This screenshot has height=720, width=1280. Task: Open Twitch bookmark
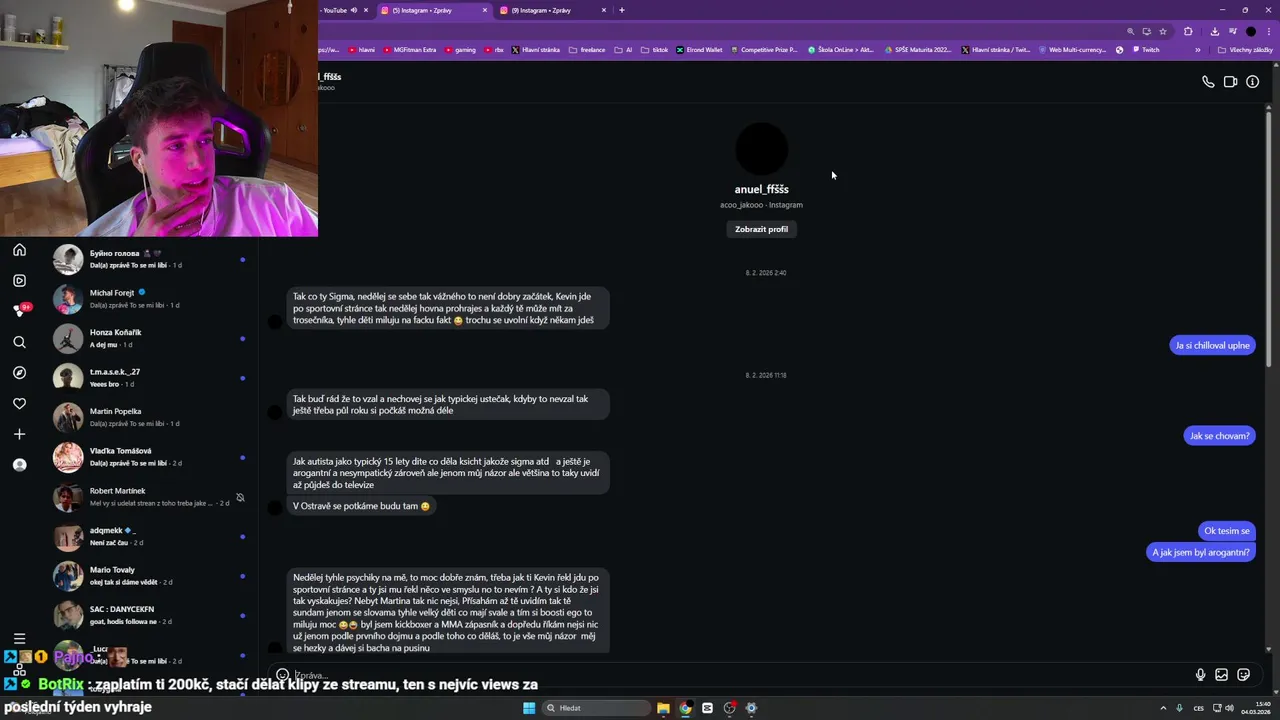coord(1145,50)
